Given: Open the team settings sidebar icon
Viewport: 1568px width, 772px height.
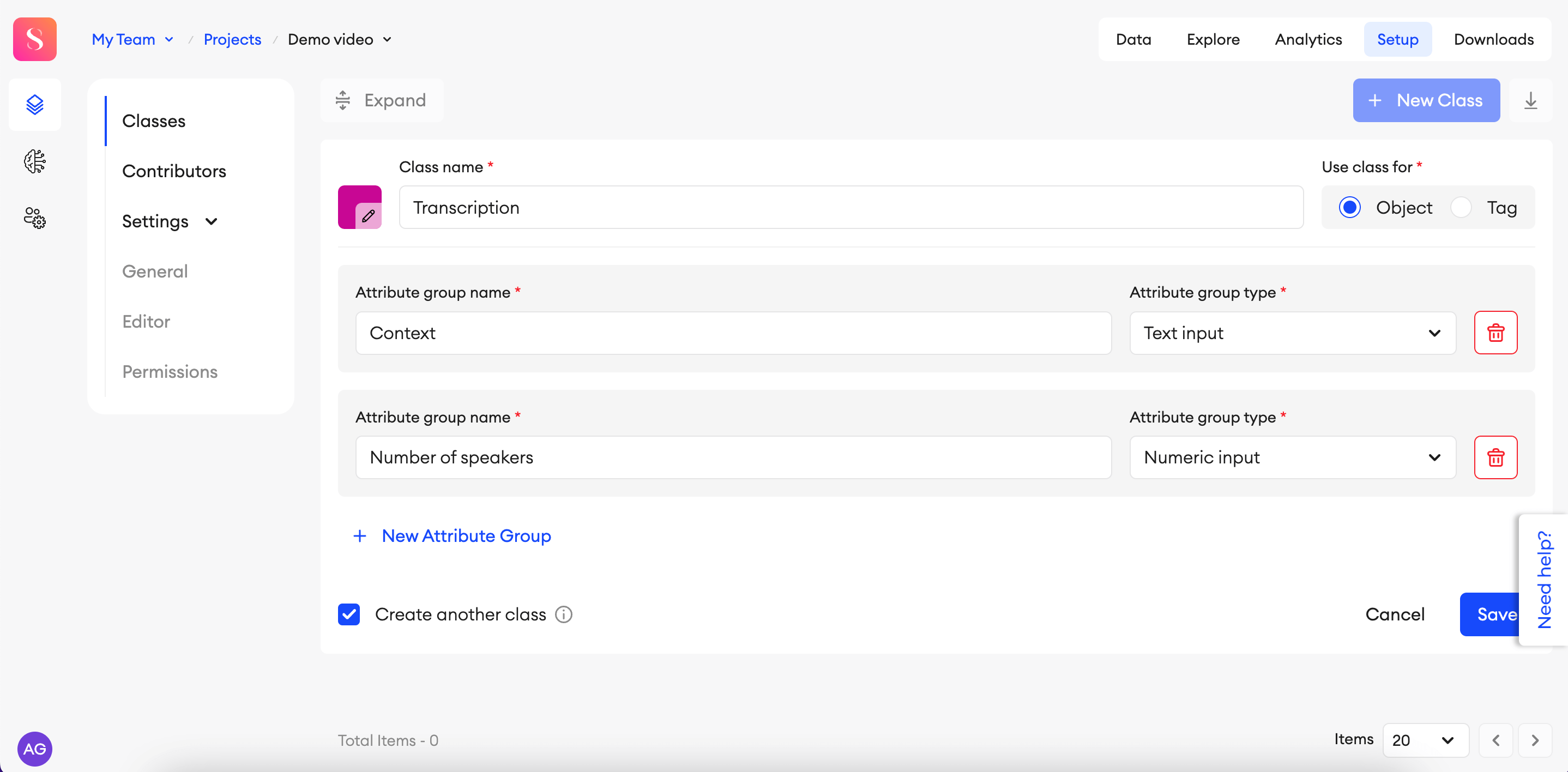Looking at the screenshot, I should [x=35, y=218].
